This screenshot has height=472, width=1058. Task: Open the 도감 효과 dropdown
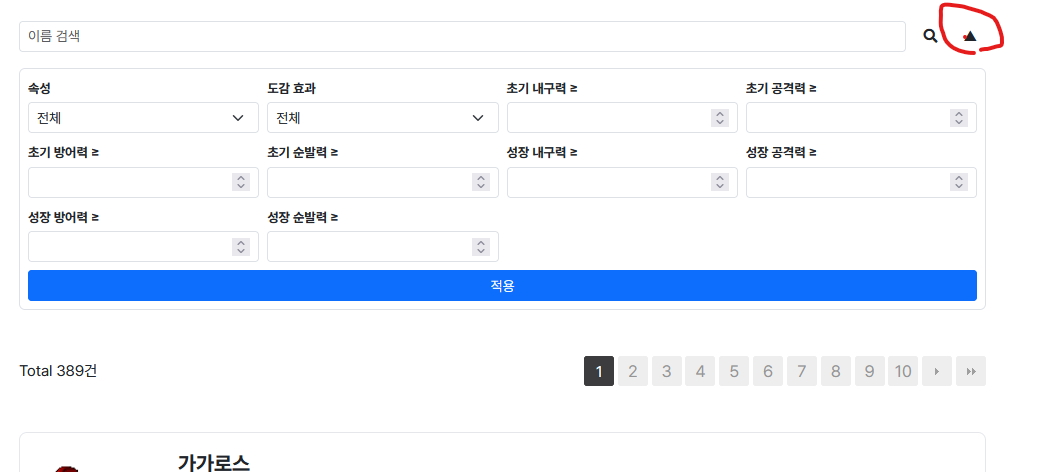382,118
